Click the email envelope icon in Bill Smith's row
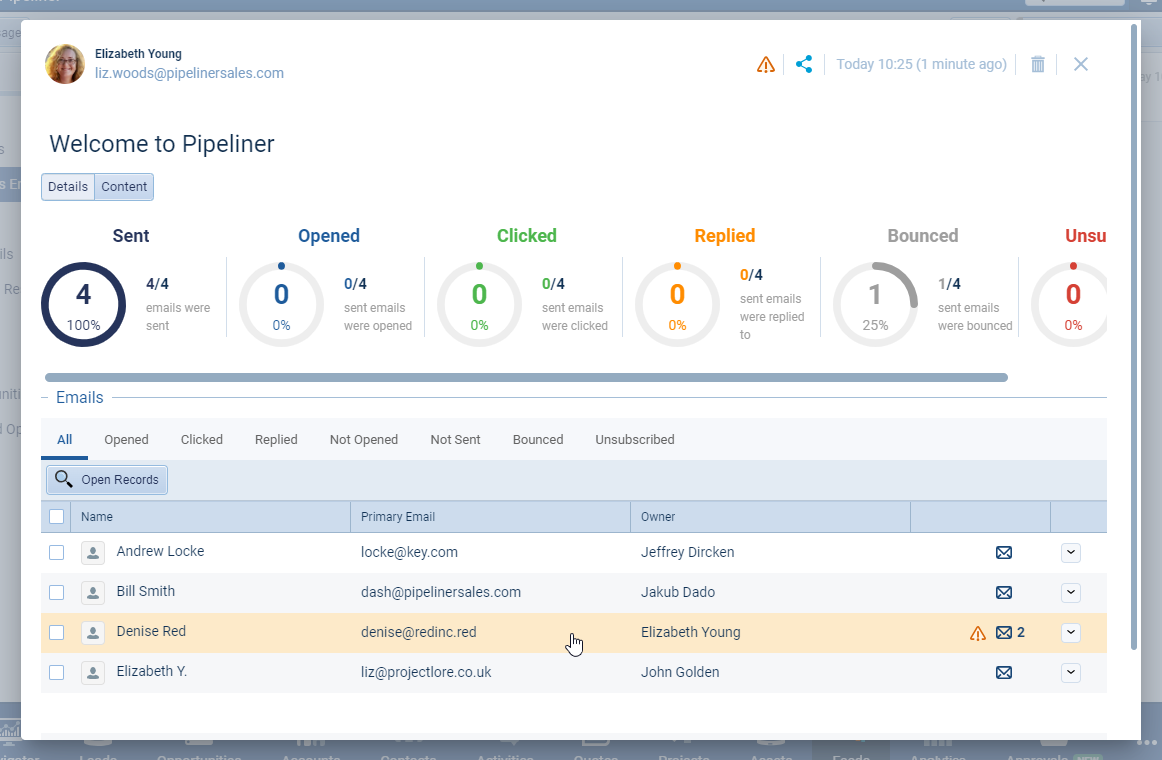Screen dimensions: 1162x760 [1004, 593]
